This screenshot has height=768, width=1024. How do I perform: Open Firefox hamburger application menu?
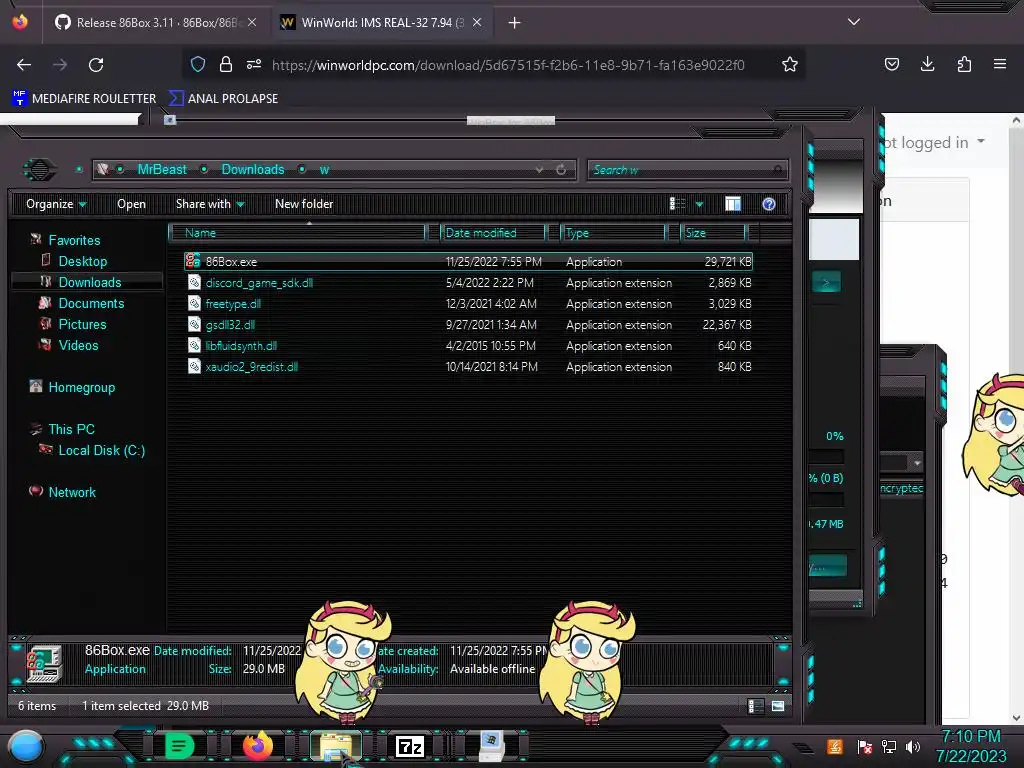point(1000,64)
